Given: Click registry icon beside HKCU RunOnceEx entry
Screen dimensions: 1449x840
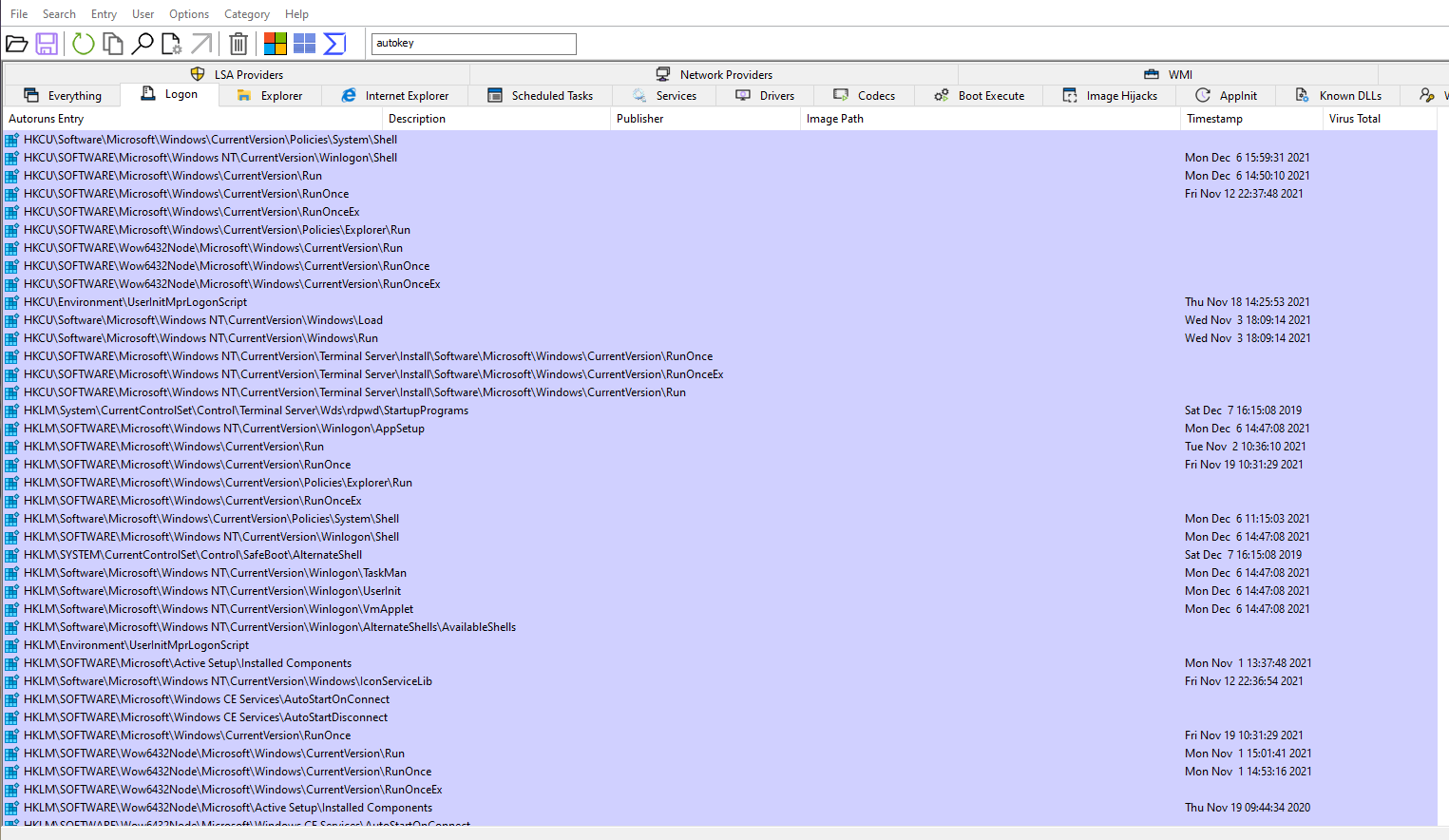Looking at the screenshot, I should coord(12,212).
